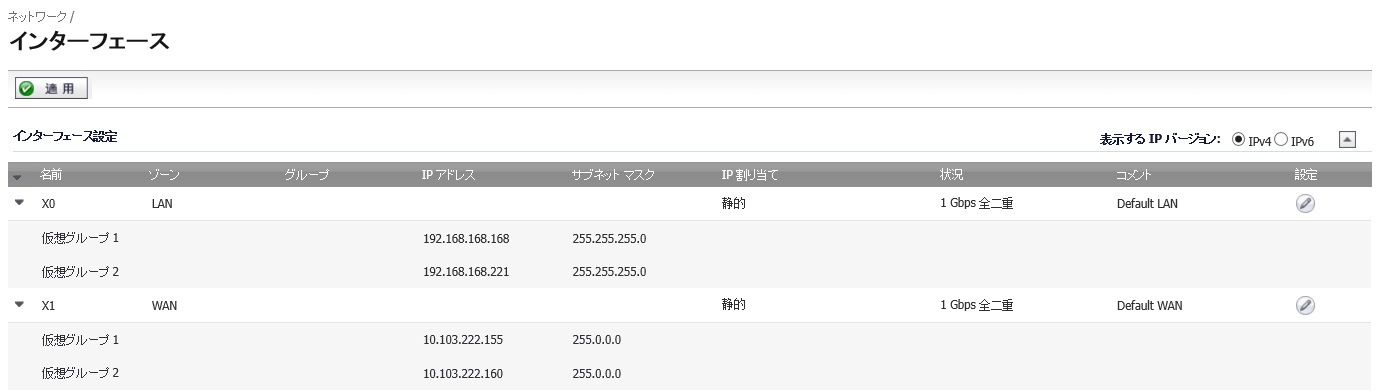Collapse the X0 interface row
1387x392 pixels.
[x=20, y=203]
